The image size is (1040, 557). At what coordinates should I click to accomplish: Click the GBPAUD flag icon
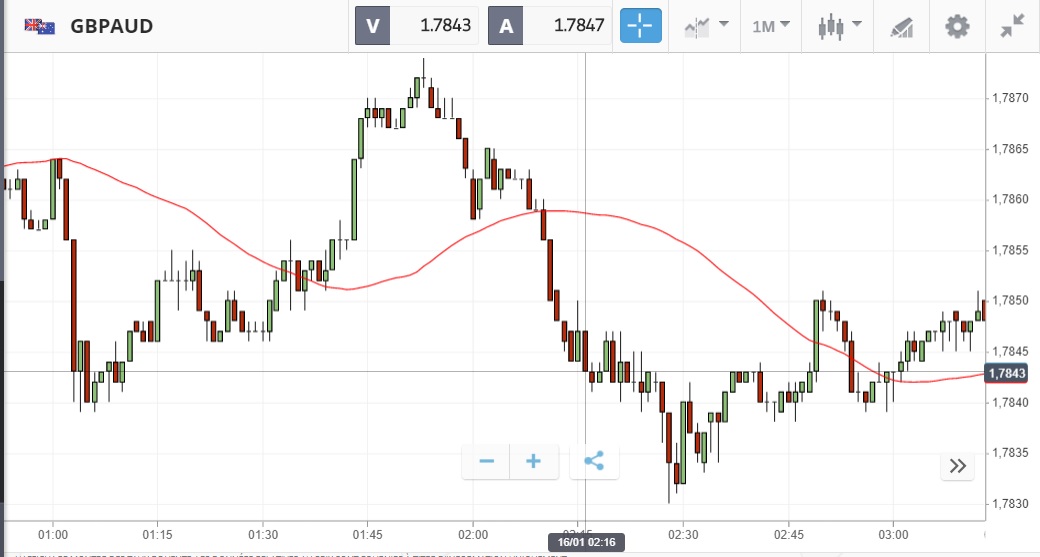click(x=40, y=26)
